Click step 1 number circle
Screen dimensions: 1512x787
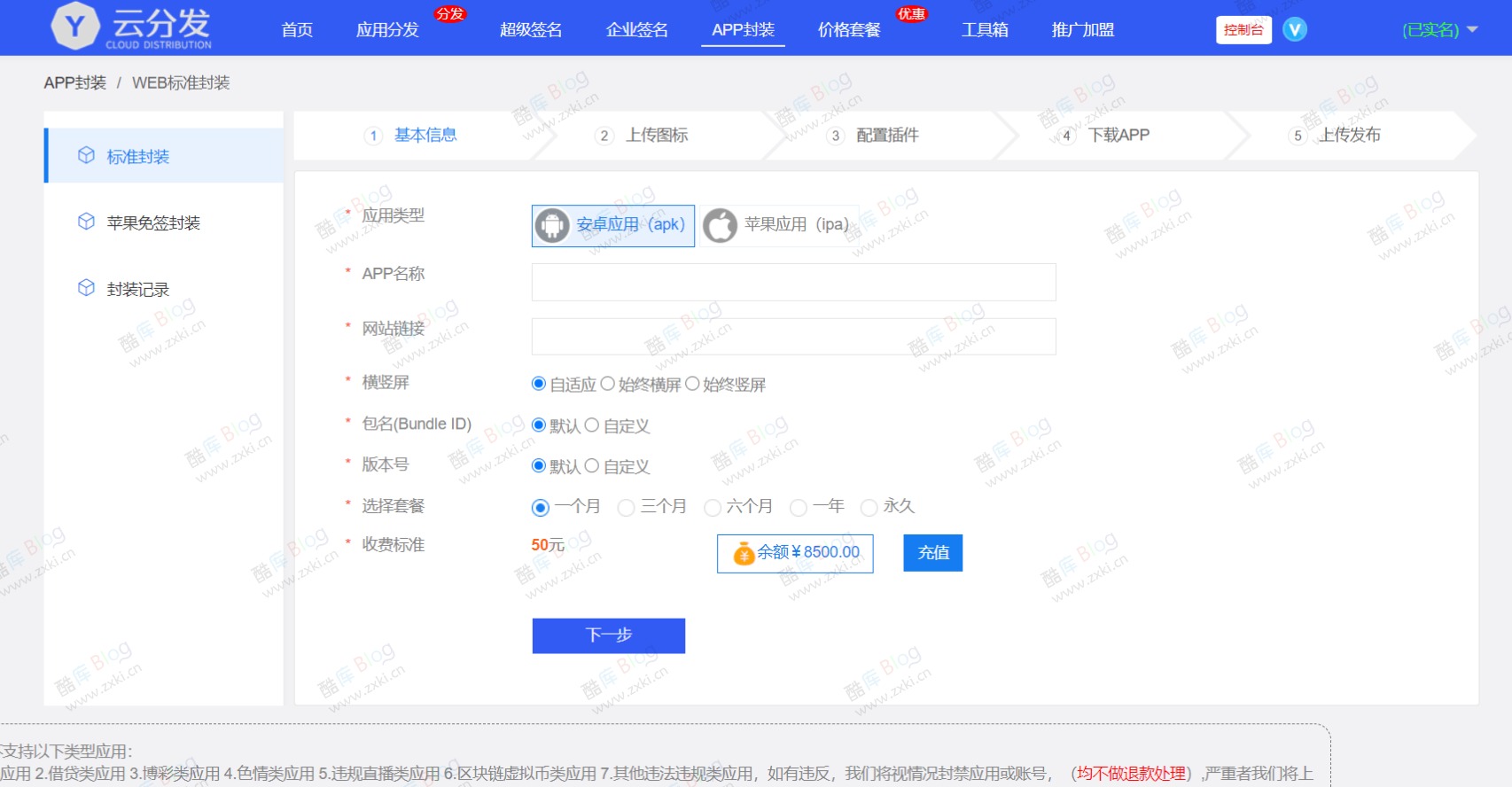click(373, 136)
